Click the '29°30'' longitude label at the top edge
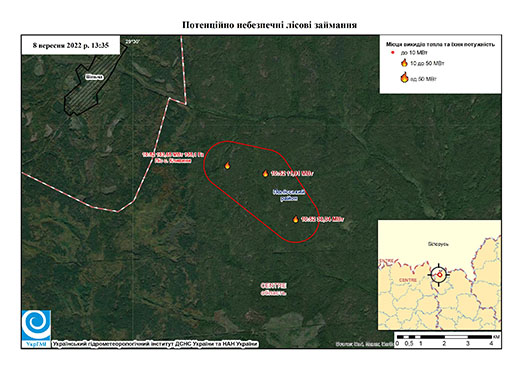 pyautogui.click(x=133, y=42)
